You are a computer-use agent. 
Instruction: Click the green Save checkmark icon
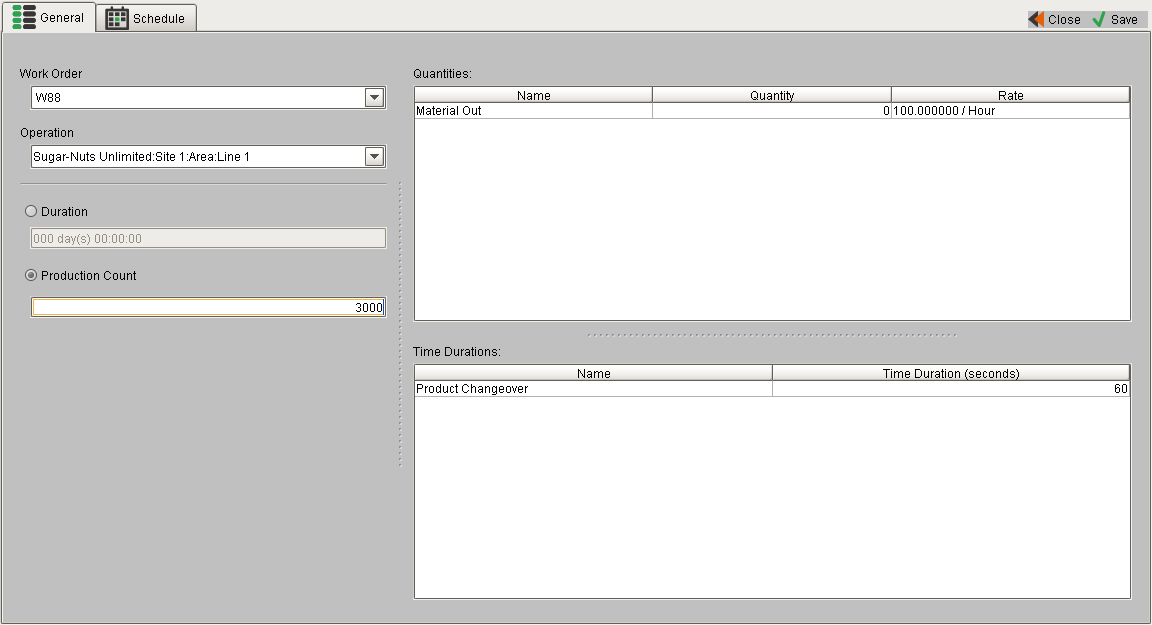(x=1099, y=19)
